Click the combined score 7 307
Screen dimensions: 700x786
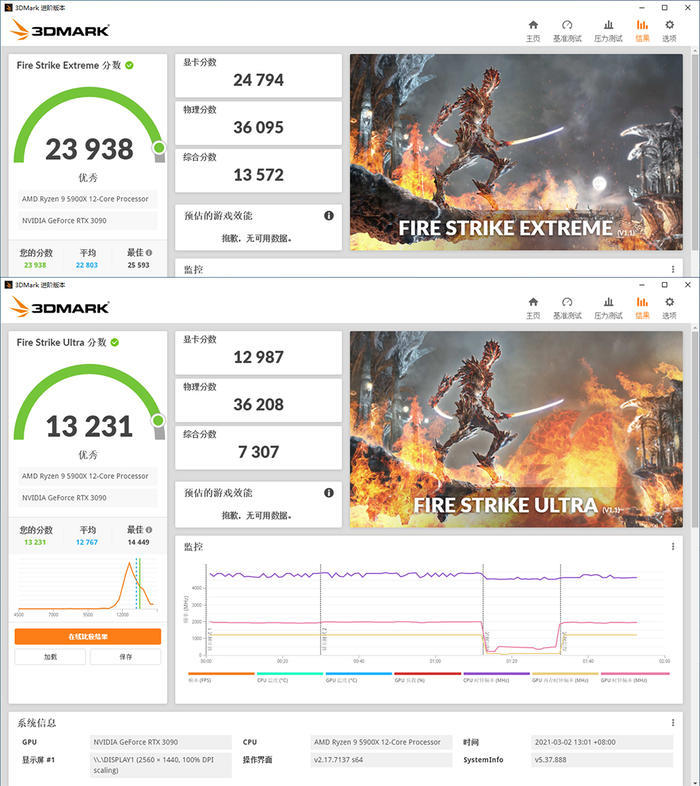point(258,452)
